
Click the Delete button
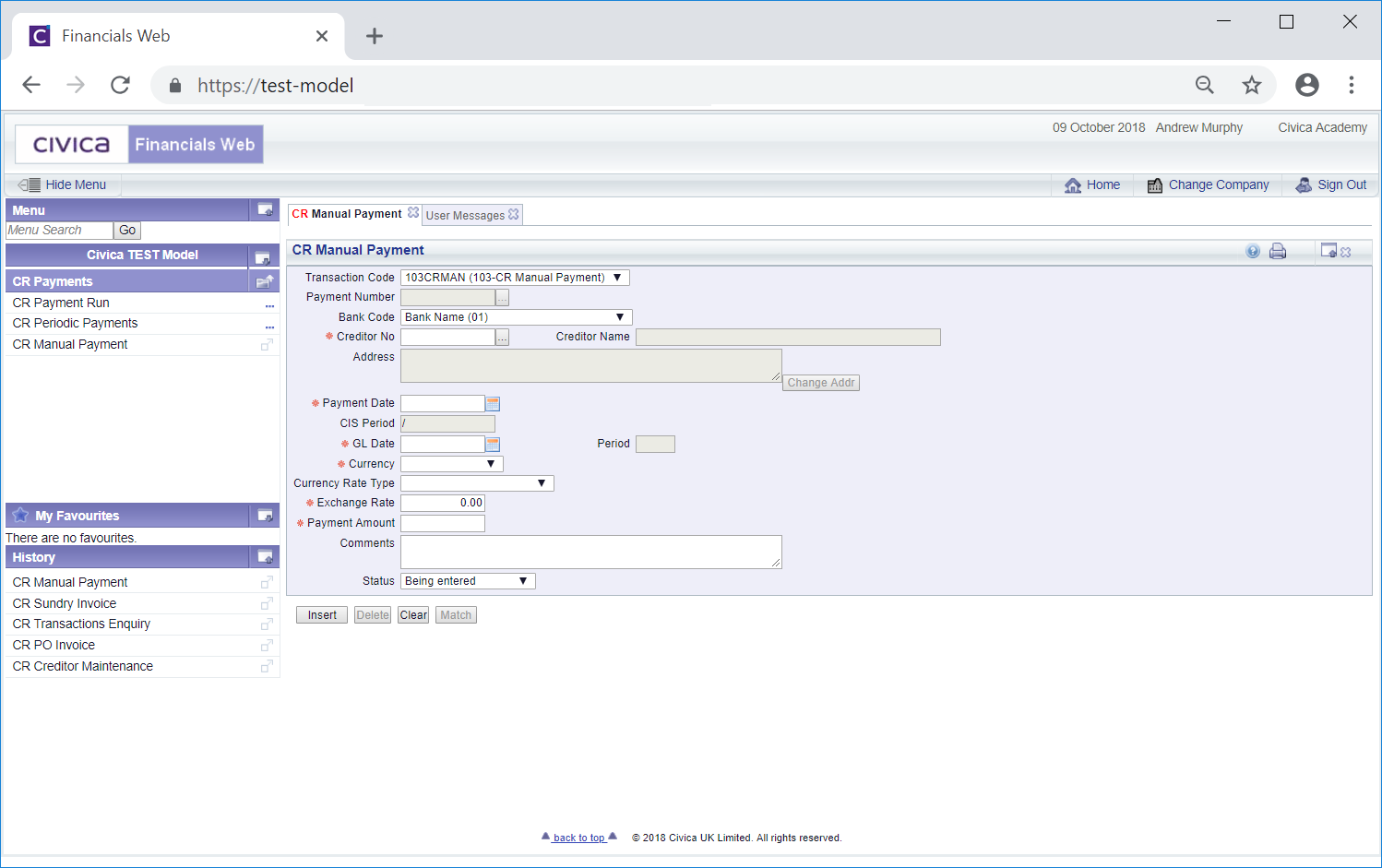(x=373, y=615)
